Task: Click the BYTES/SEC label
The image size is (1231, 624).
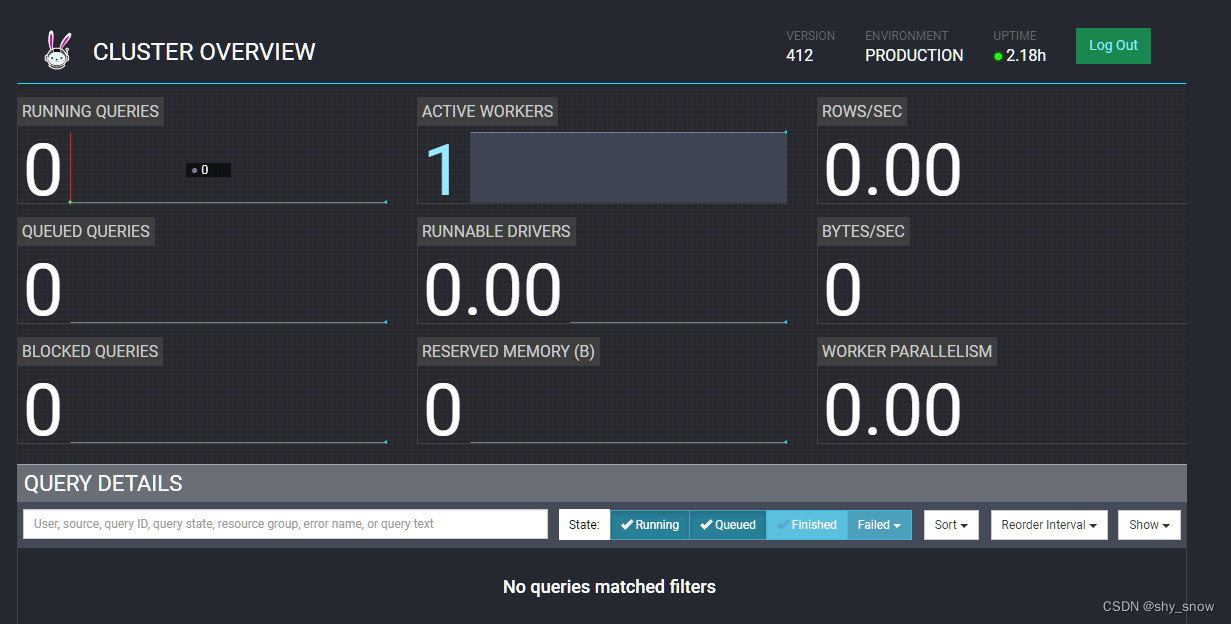Action: (863, 231)
